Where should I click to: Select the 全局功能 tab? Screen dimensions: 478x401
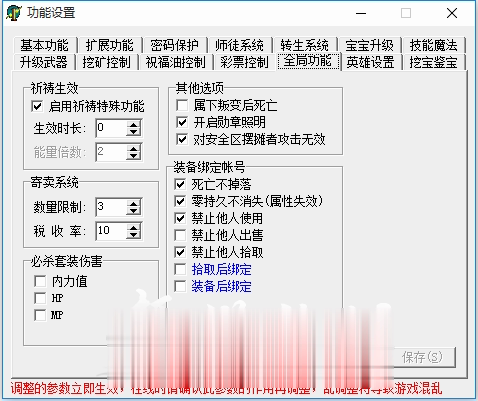click(x=308, y=61)
